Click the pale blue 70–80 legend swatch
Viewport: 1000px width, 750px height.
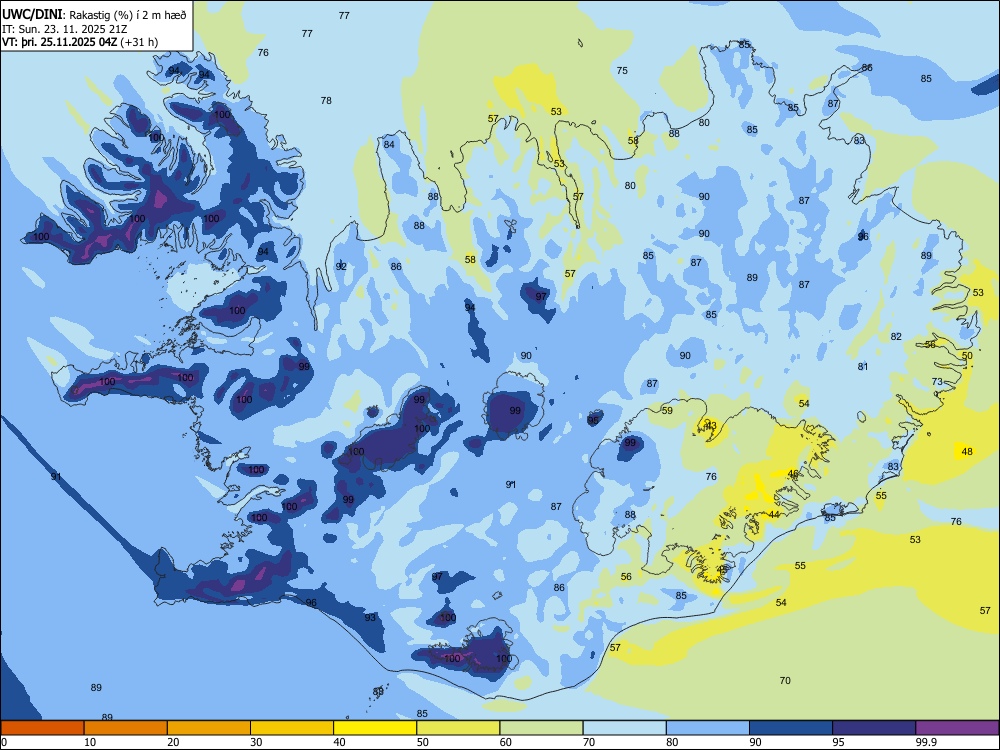pyautogui.click(x=624, y=728)
